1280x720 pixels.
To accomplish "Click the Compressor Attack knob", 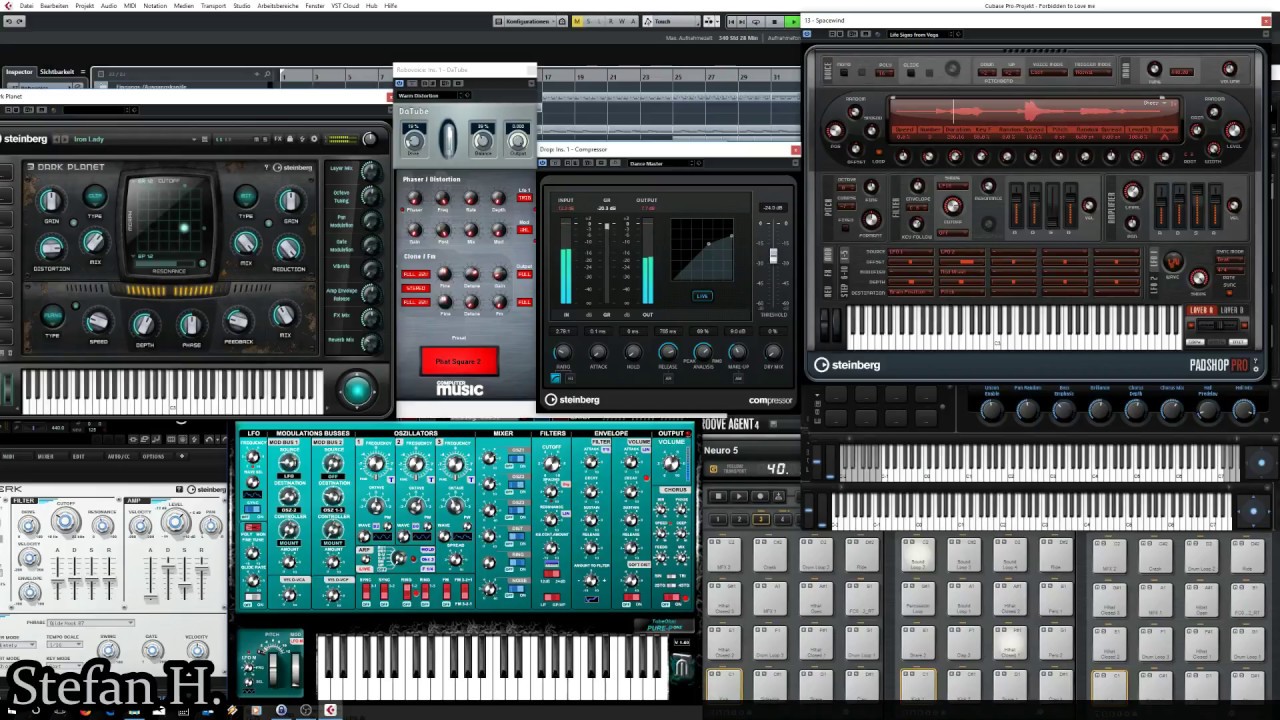I will pos(598,352).
